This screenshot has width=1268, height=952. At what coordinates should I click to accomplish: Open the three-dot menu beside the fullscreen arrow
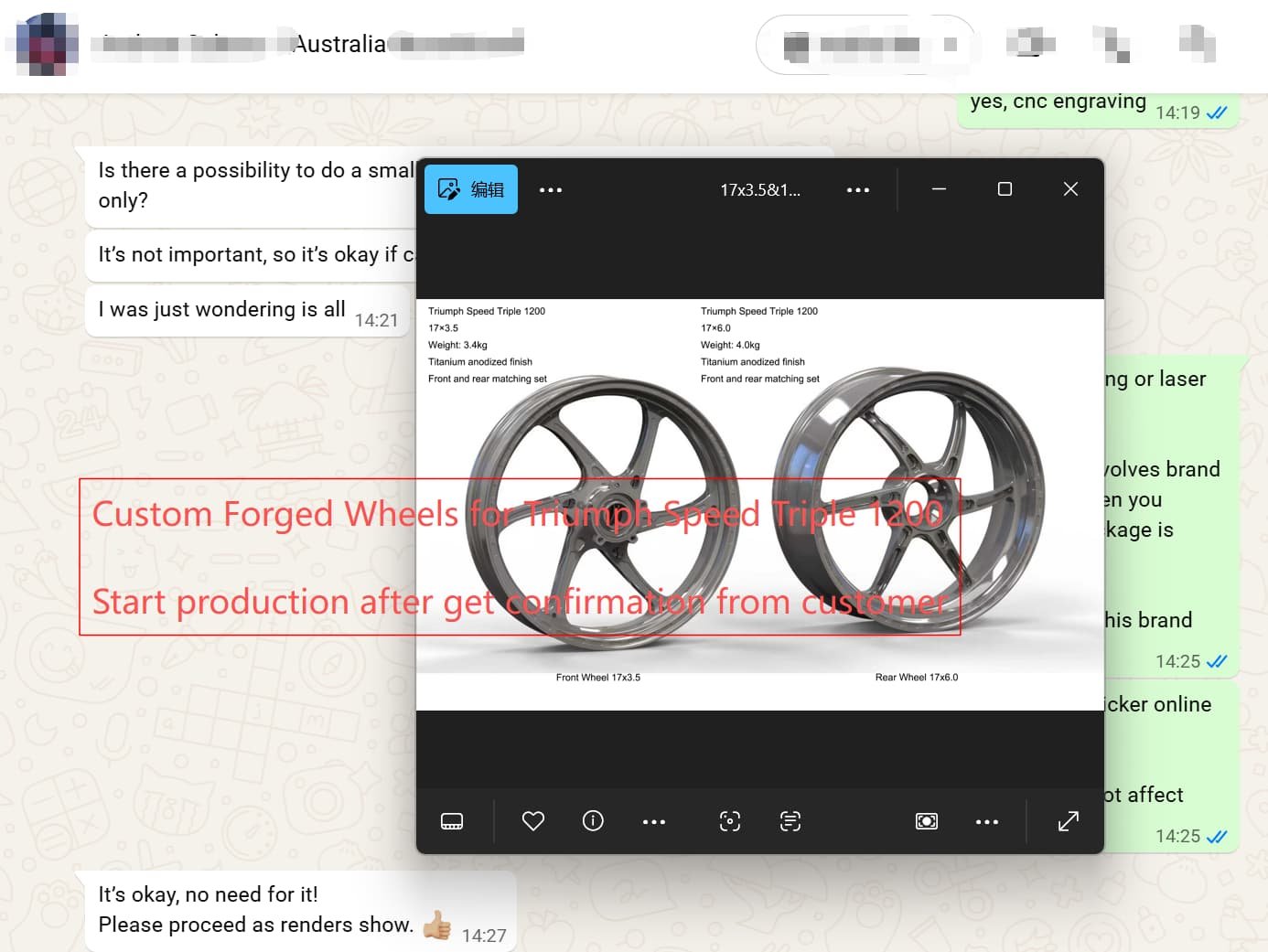[987, 822]
